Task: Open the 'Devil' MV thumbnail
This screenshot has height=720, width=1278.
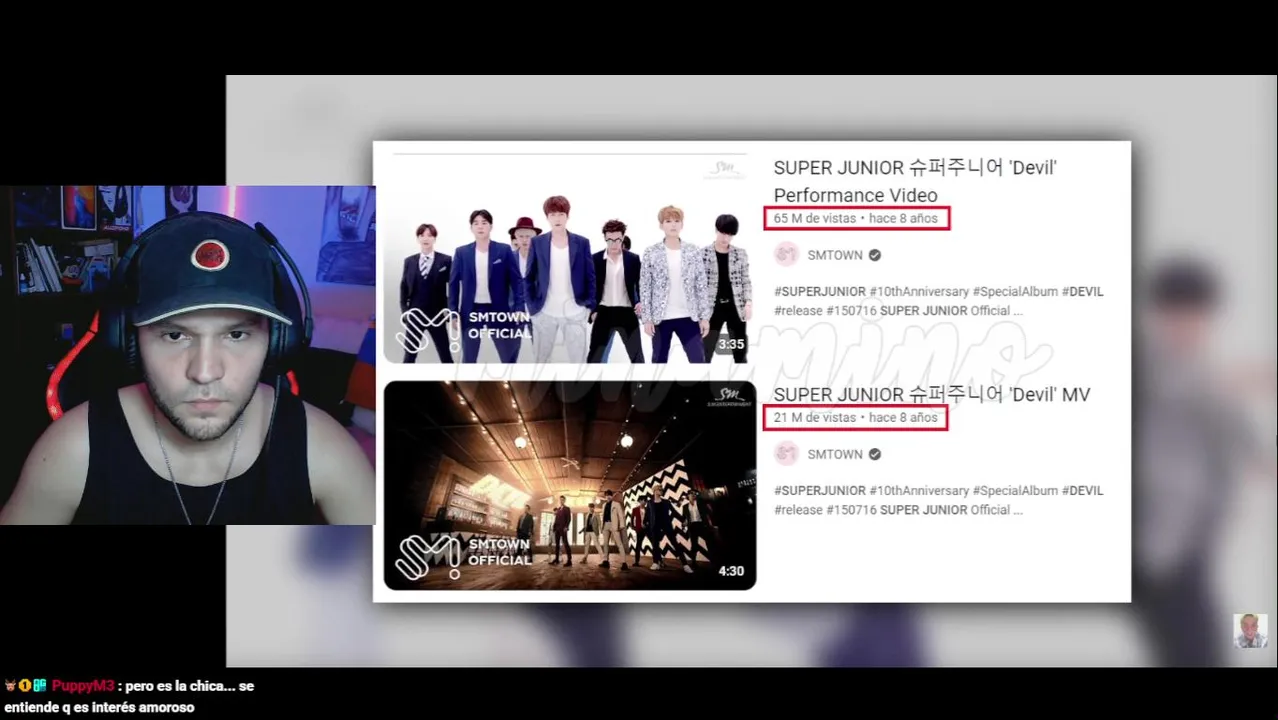Action: coord(570,485)
